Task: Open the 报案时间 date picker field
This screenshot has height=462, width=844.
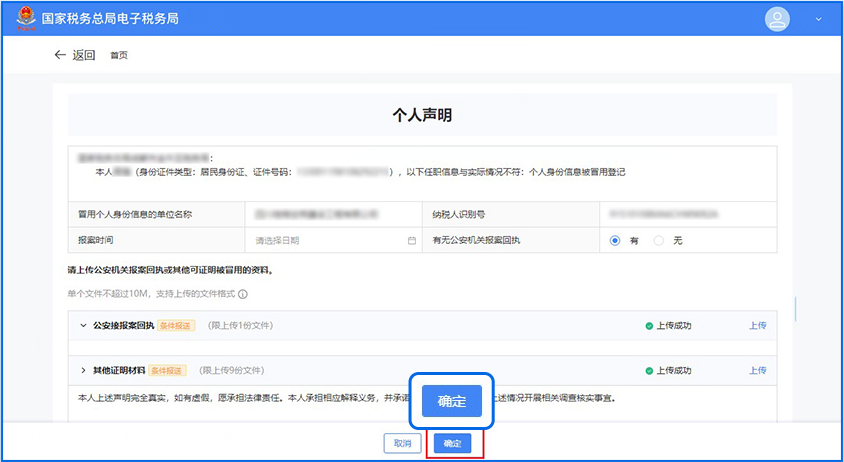Action: (x=330, y=241)
